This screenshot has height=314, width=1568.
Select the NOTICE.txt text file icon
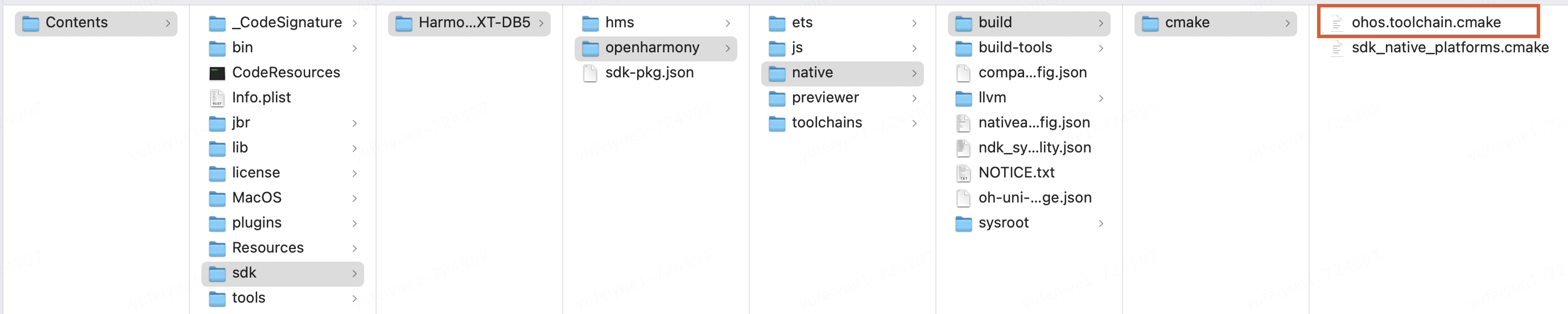(x=963, y=173)
